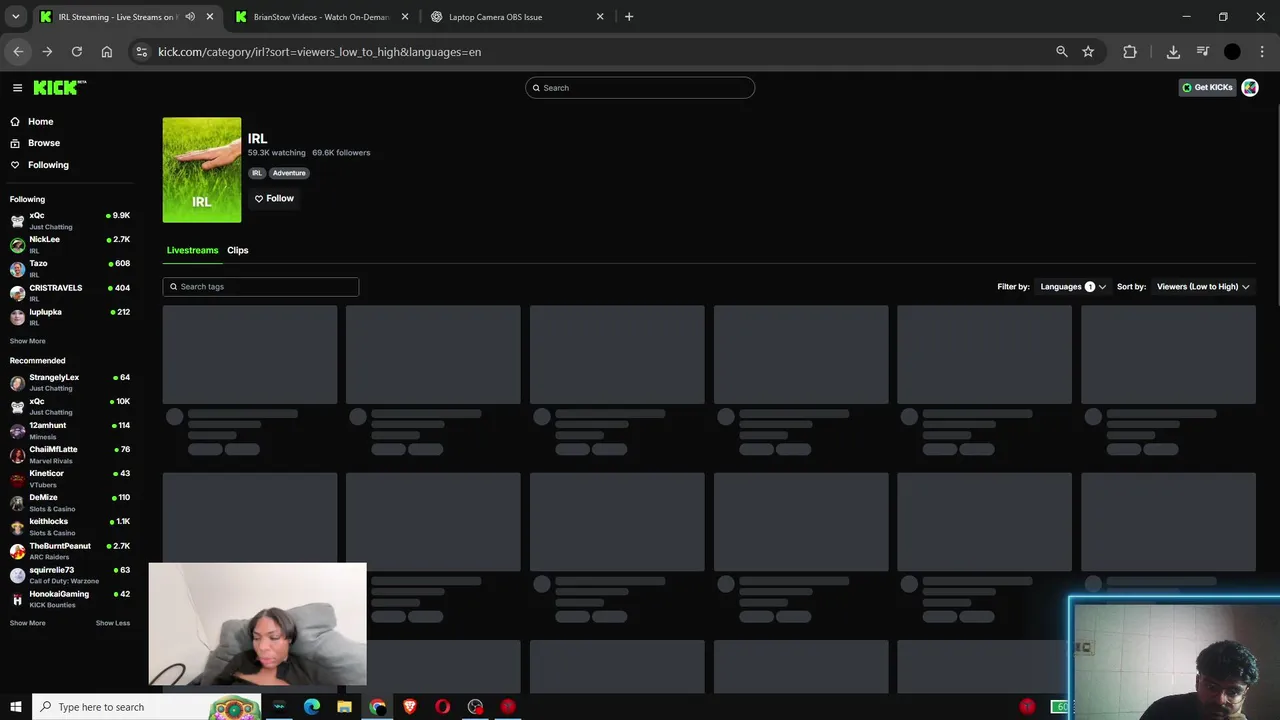Open squirrelie73 recommended channel
1280x720 pixels.
pos(70,574)
